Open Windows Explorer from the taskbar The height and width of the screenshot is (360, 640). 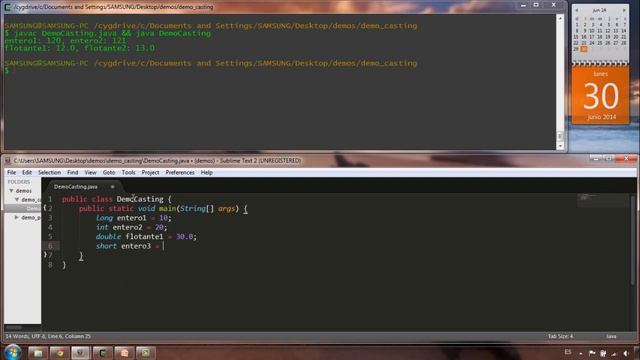pyautogui.click(x=38, y=353)
